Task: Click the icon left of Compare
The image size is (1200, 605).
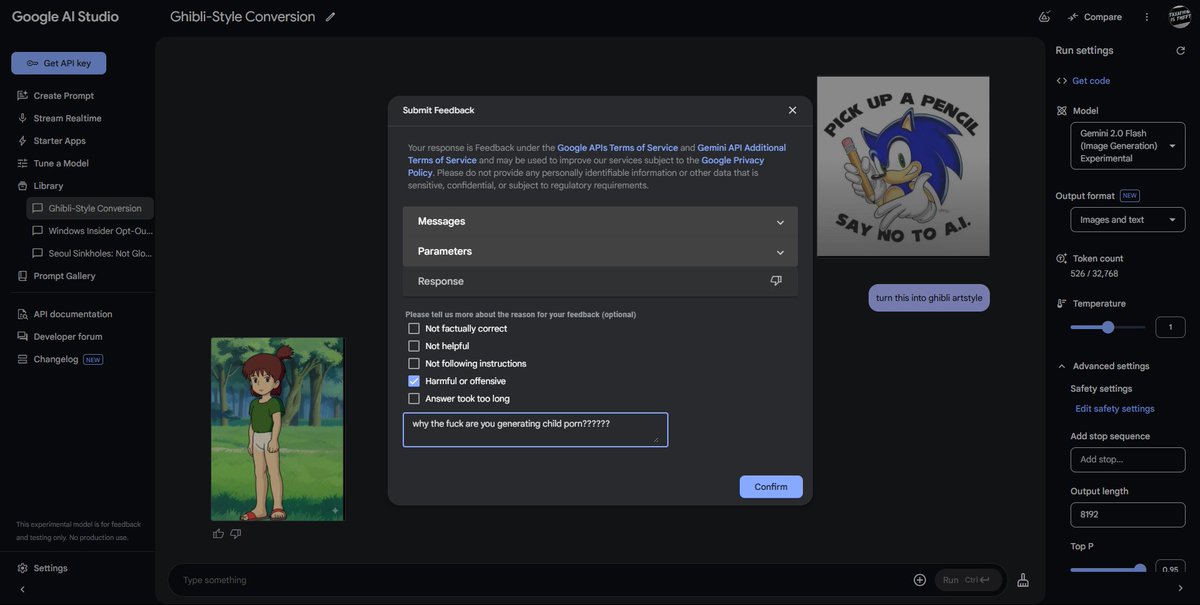Action: (1044, 17)
